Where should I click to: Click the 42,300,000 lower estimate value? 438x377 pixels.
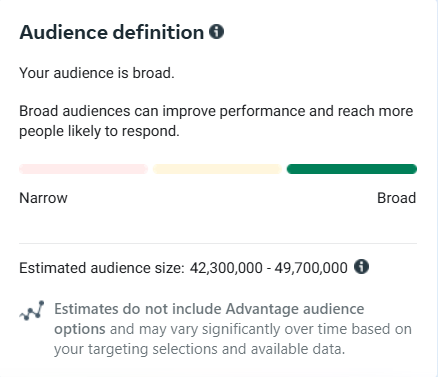(x=226, y=268)
